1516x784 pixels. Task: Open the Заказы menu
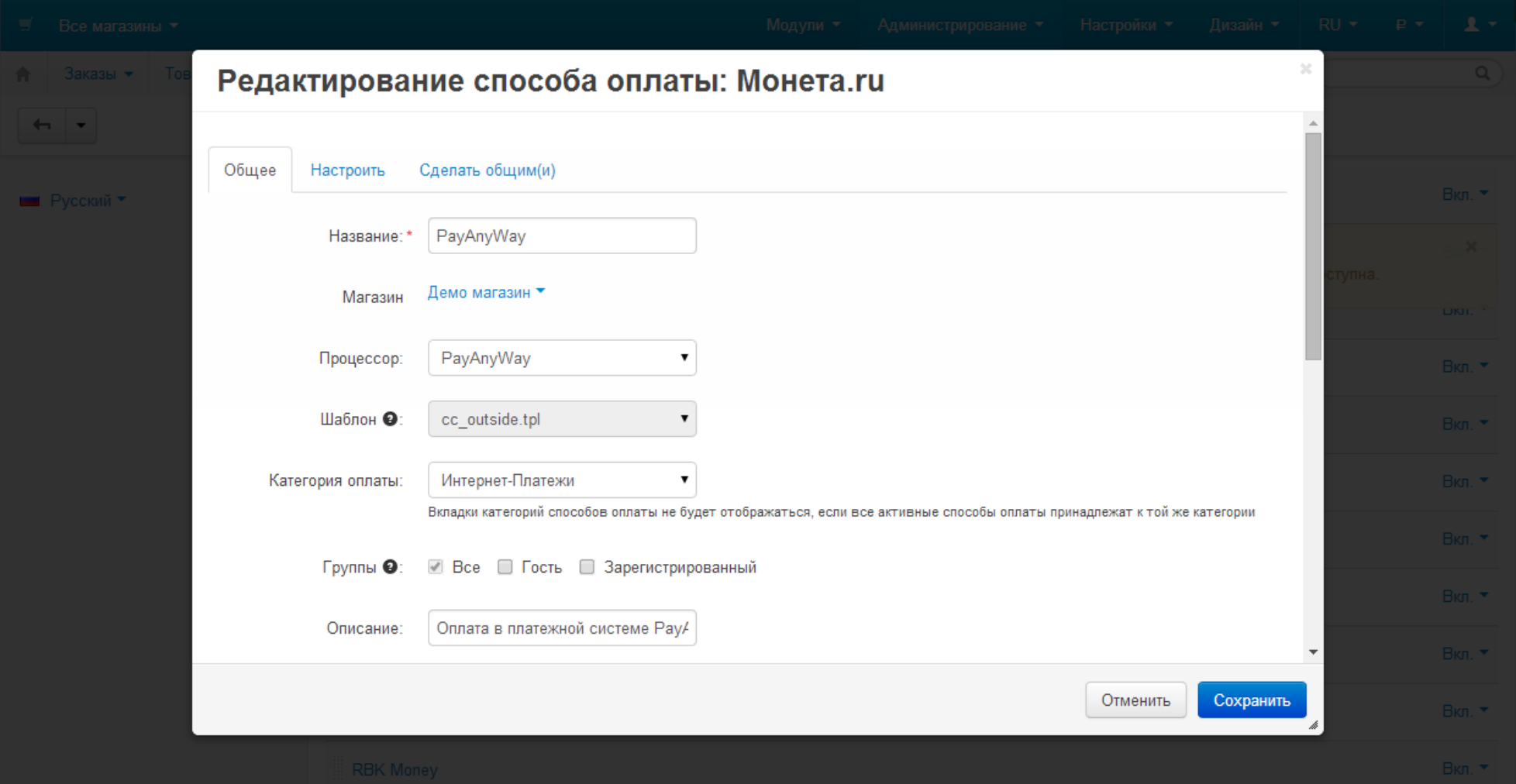pyautogui.click(x=98, y=74)
